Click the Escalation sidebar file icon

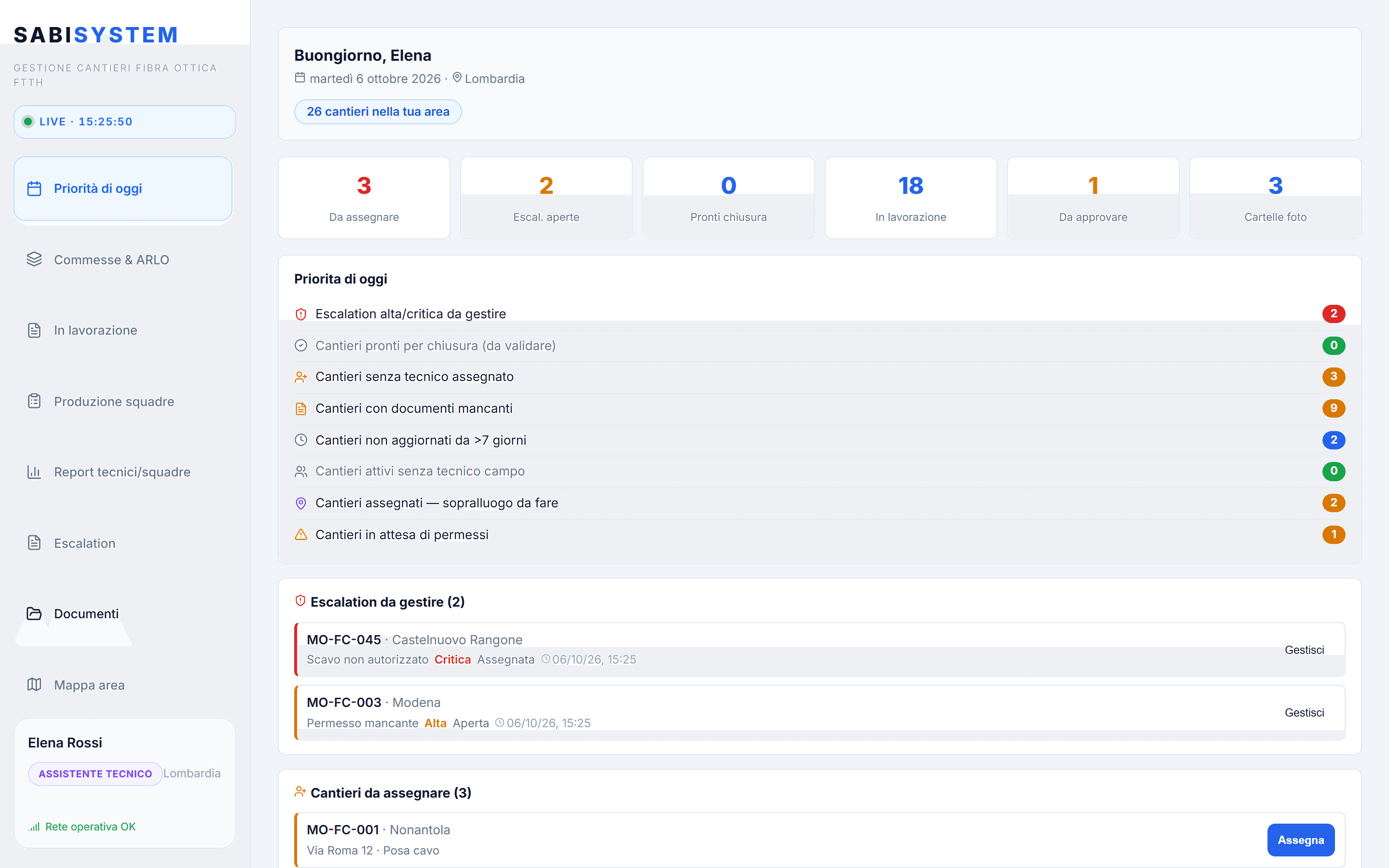coord(34,543)
